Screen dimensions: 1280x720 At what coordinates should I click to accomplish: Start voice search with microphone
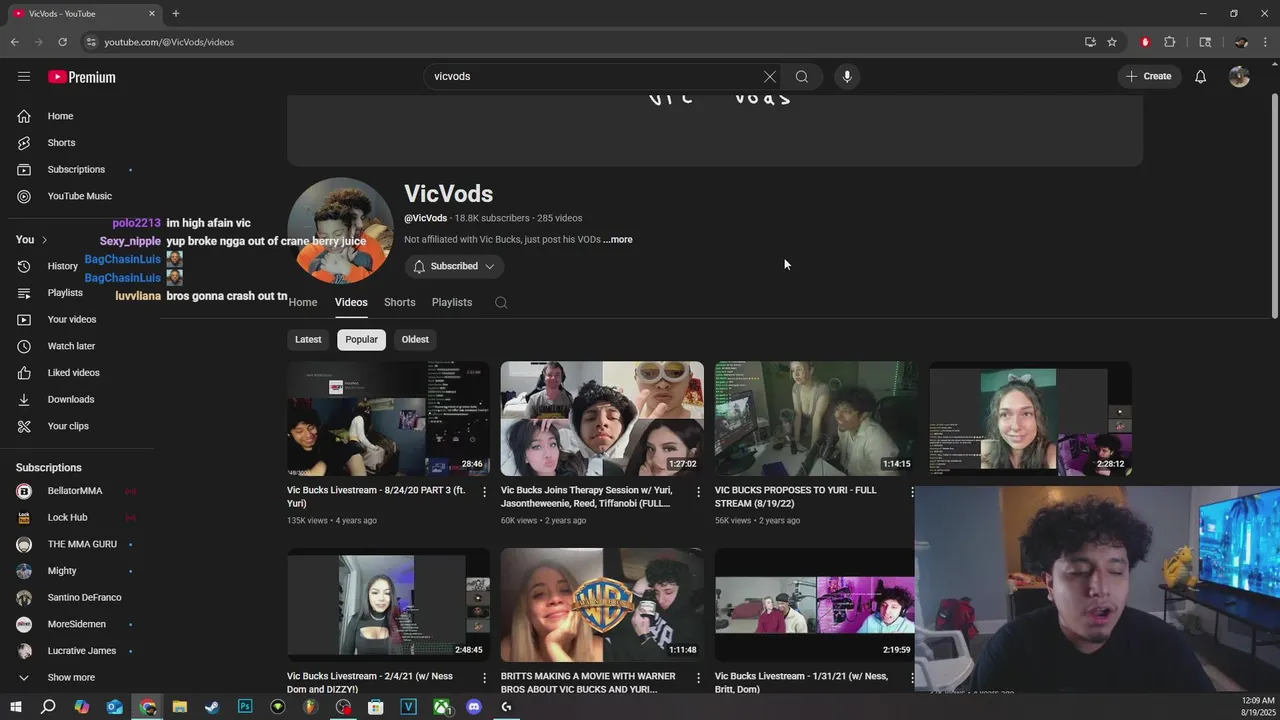(847, 76)
